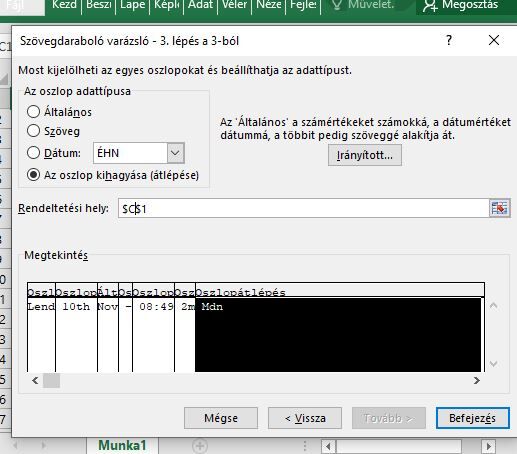The height and width of the screenshot is (454, 517).
Task: Switch to the Munka1 sheet tab
Action: 122,446
